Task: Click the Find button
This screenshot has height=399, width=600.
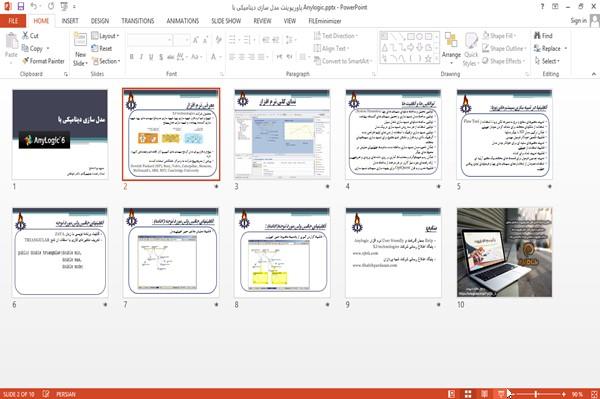Action: click(543, 36)
